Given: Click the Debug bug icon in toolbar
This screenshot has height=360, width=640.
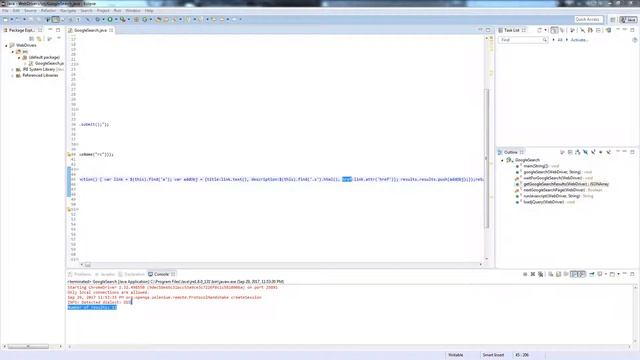Looking at the screenshot, I should pyautogui.click(x=98, y=19).
